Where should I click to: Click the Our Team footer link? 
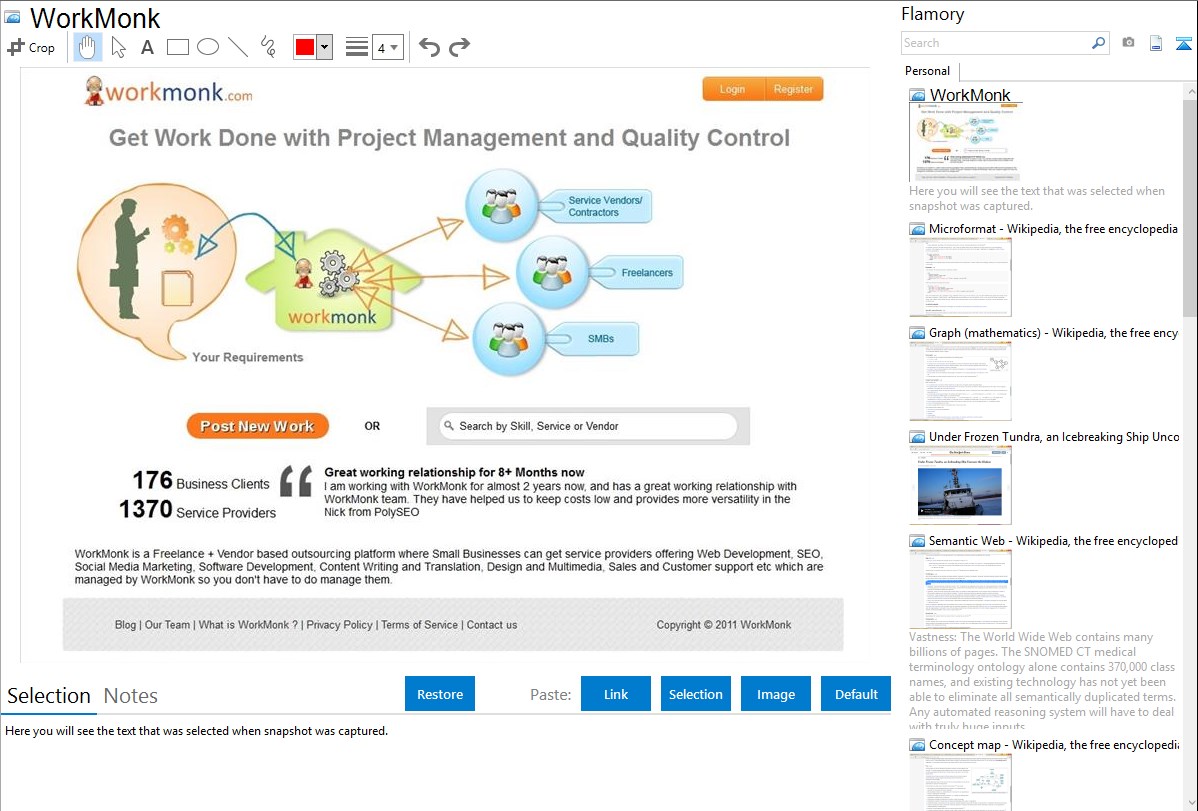click(167, 624)
